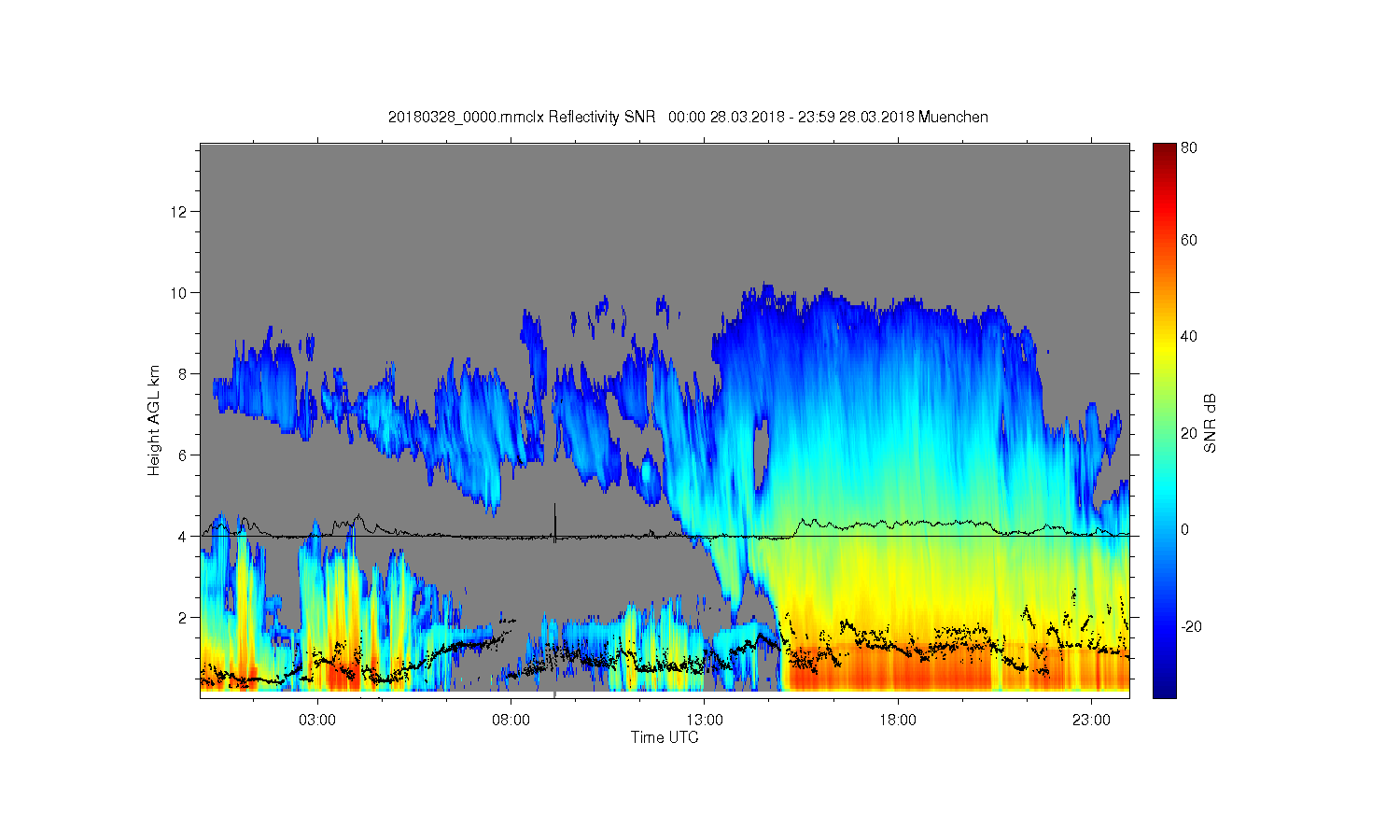
Task: Select the "Time UTC" x-axis label
Action: click(665, 737)
